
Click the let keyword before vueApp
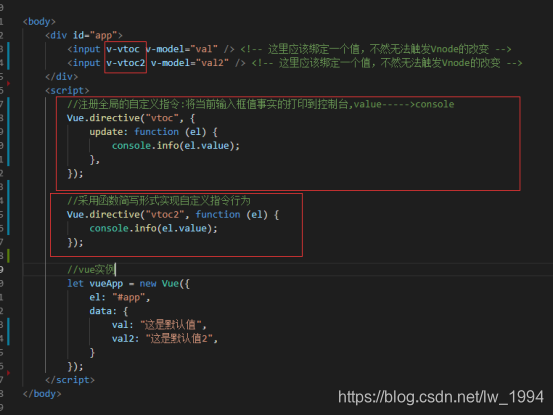[x=75, y=283]
